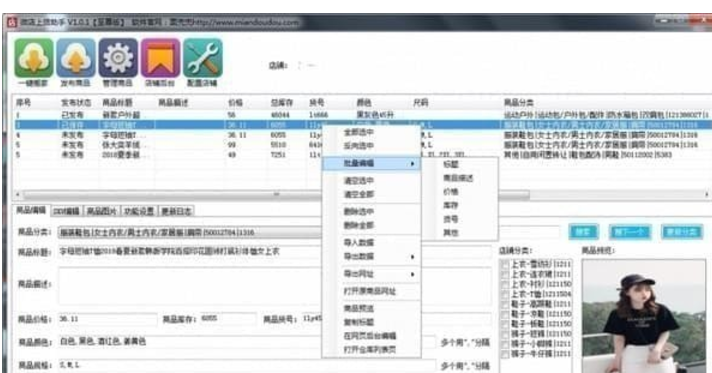Select the table row titled 2018夏季新
Viewport: 712px width, 373px height.
click(x=361, y=155)
